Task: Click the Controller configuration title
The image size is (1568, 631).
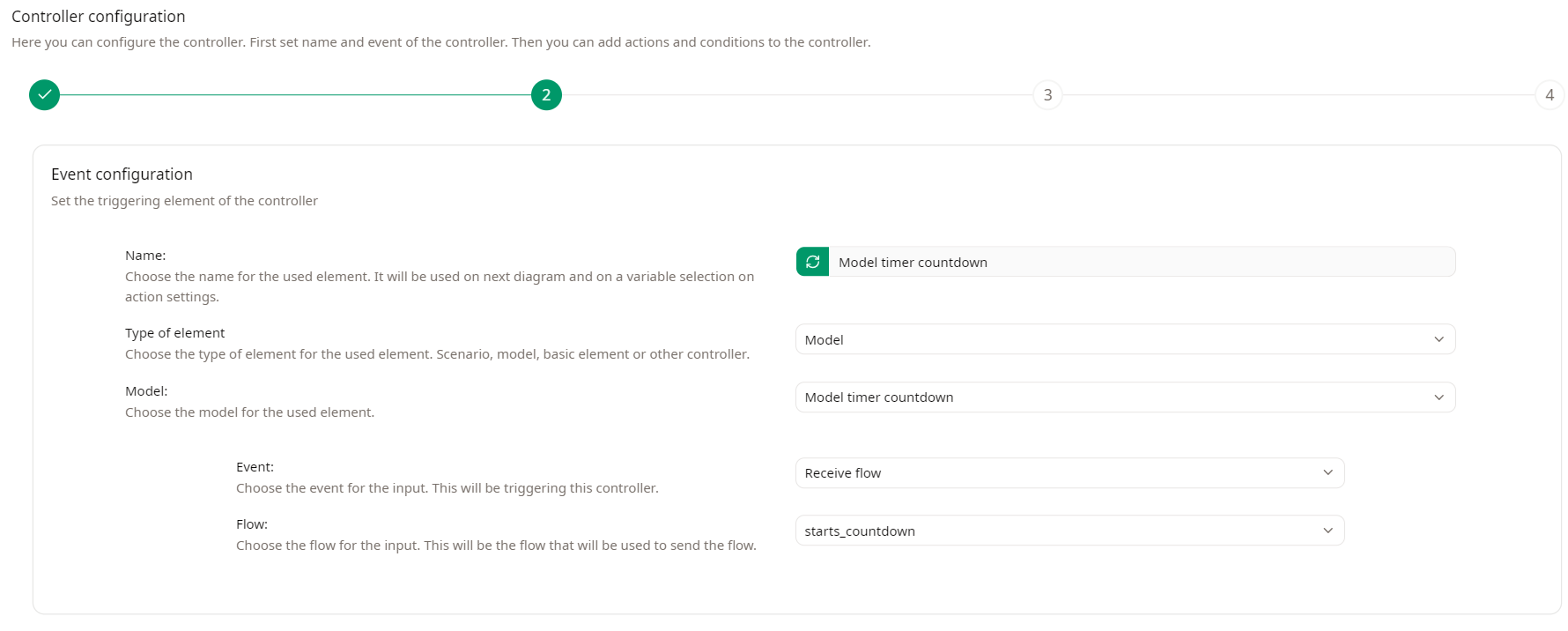Action: pos(99,17)
